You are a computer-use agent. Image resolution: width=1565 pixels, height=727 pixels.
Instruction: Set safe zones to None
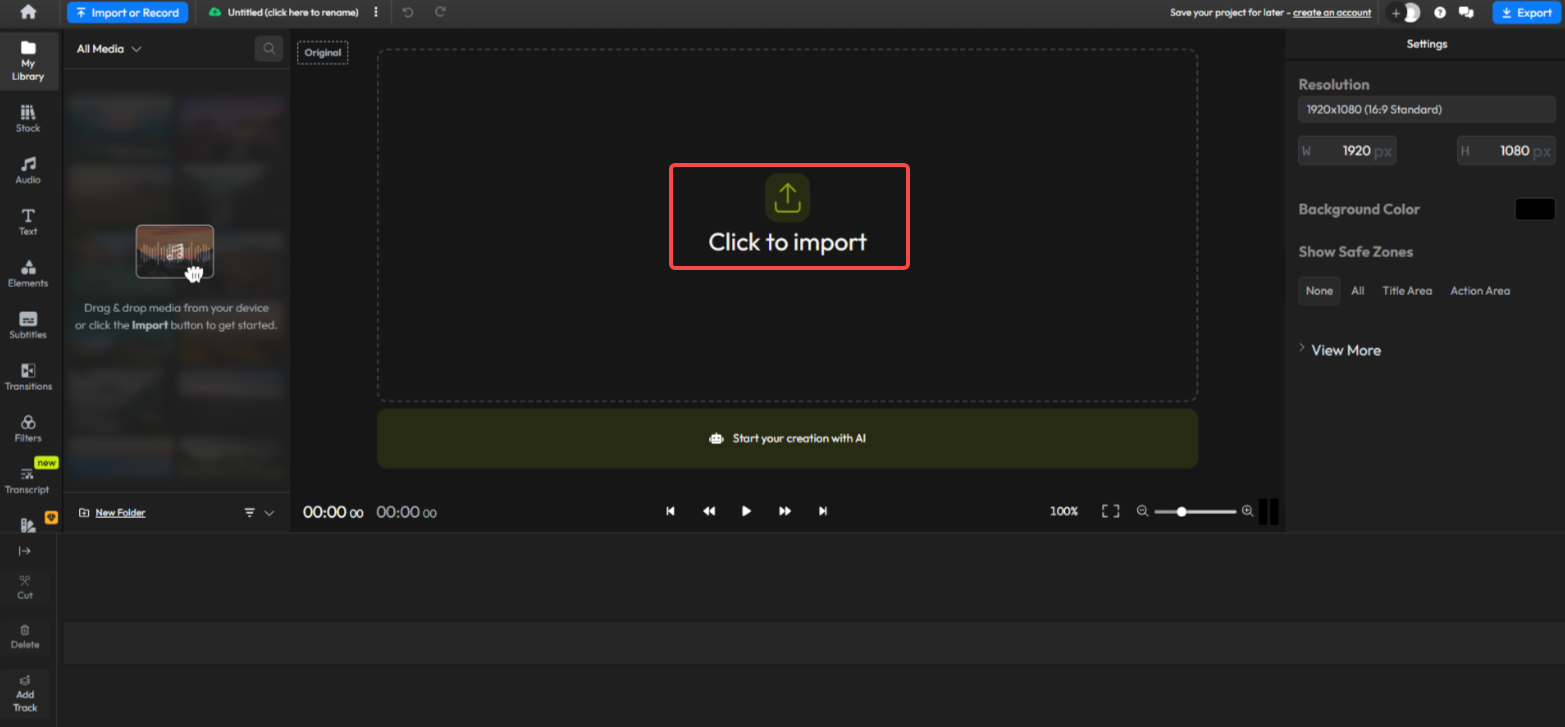1319,291
